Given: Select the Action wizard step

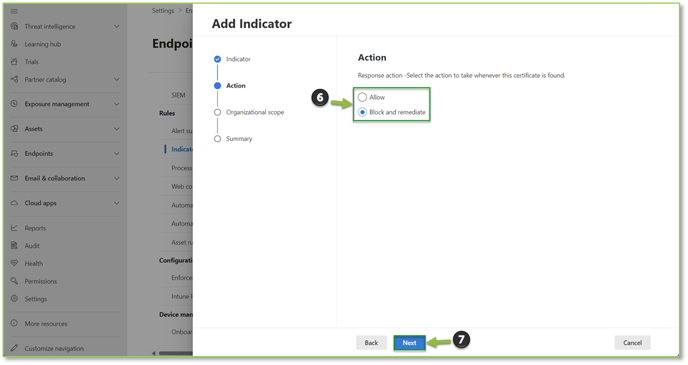Looking at the screenshot, I should click(217, 86).
